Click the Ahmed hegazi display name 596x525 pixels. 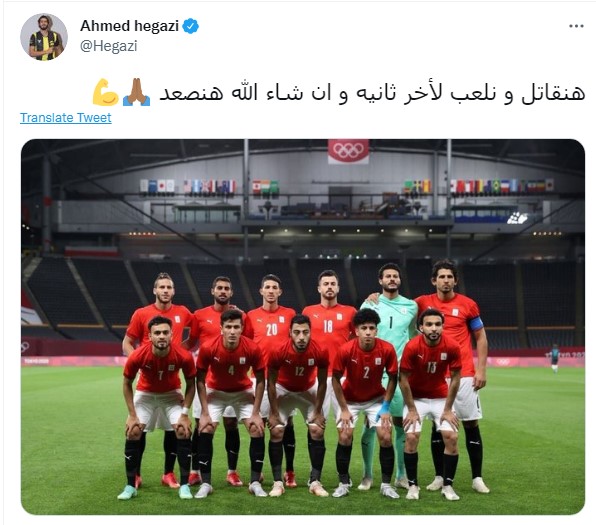click(129, 26)
